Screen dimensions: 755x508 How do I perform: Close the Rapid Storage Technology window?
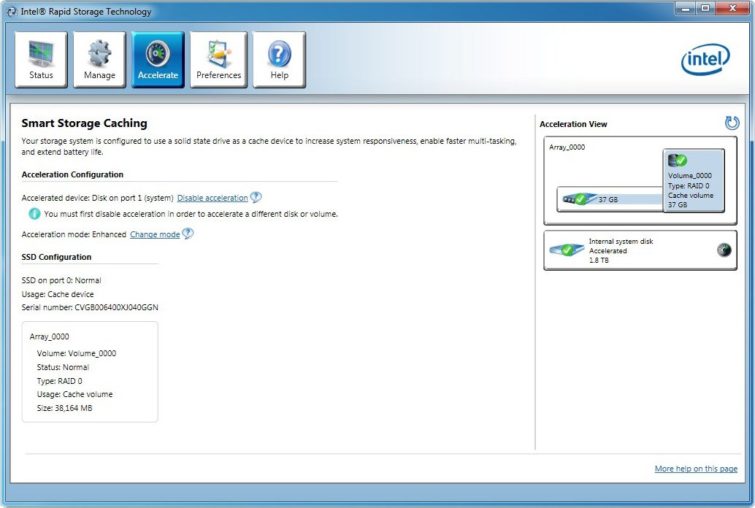[732, 8]
